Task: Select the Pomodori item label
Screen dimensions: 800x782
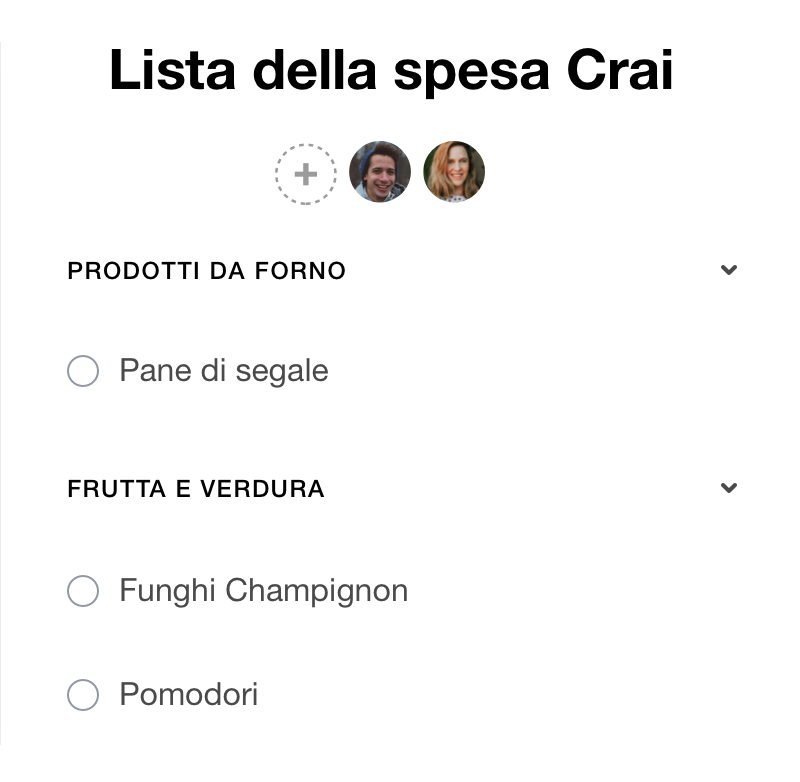Action: click(188, 694)
